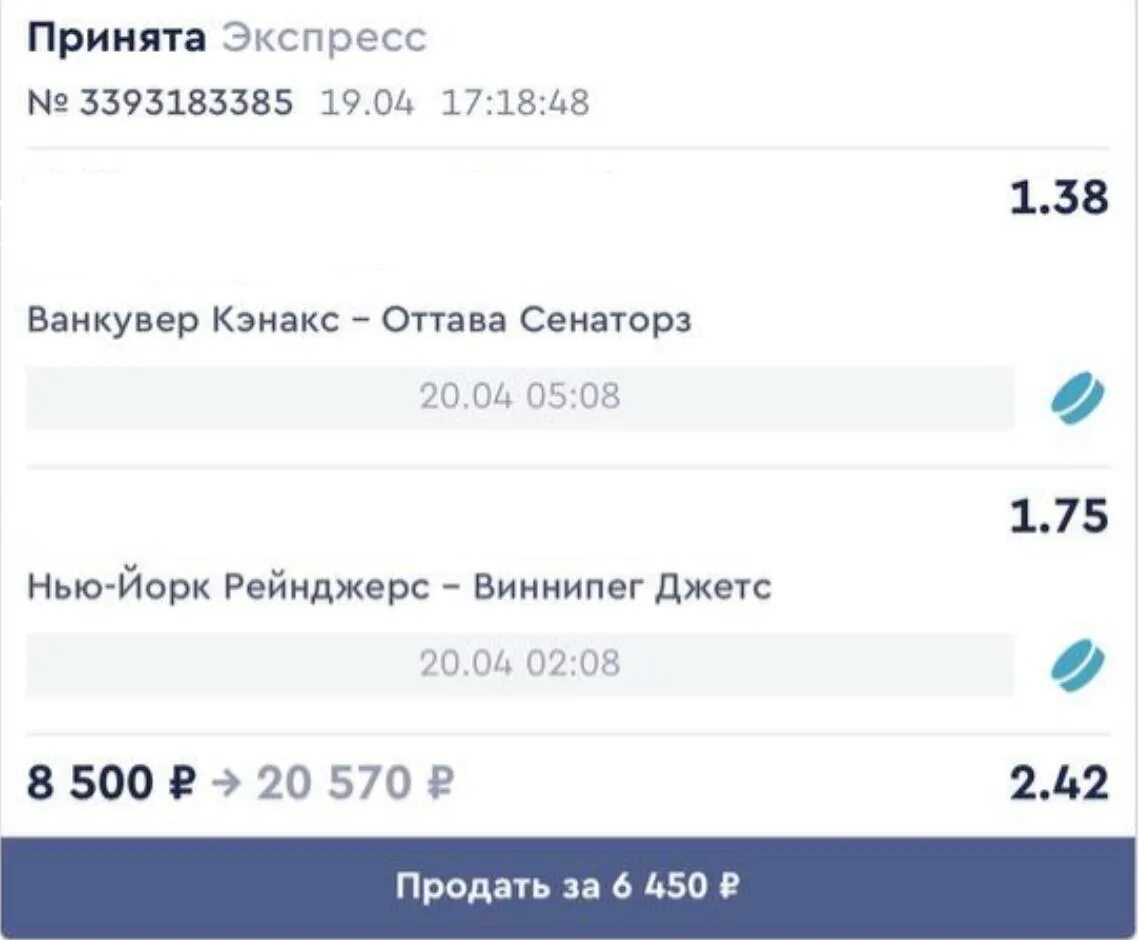The image size is (1138, 940).
Task: Click the 1.75 odds value
Action: click(x=1060, y=516)
